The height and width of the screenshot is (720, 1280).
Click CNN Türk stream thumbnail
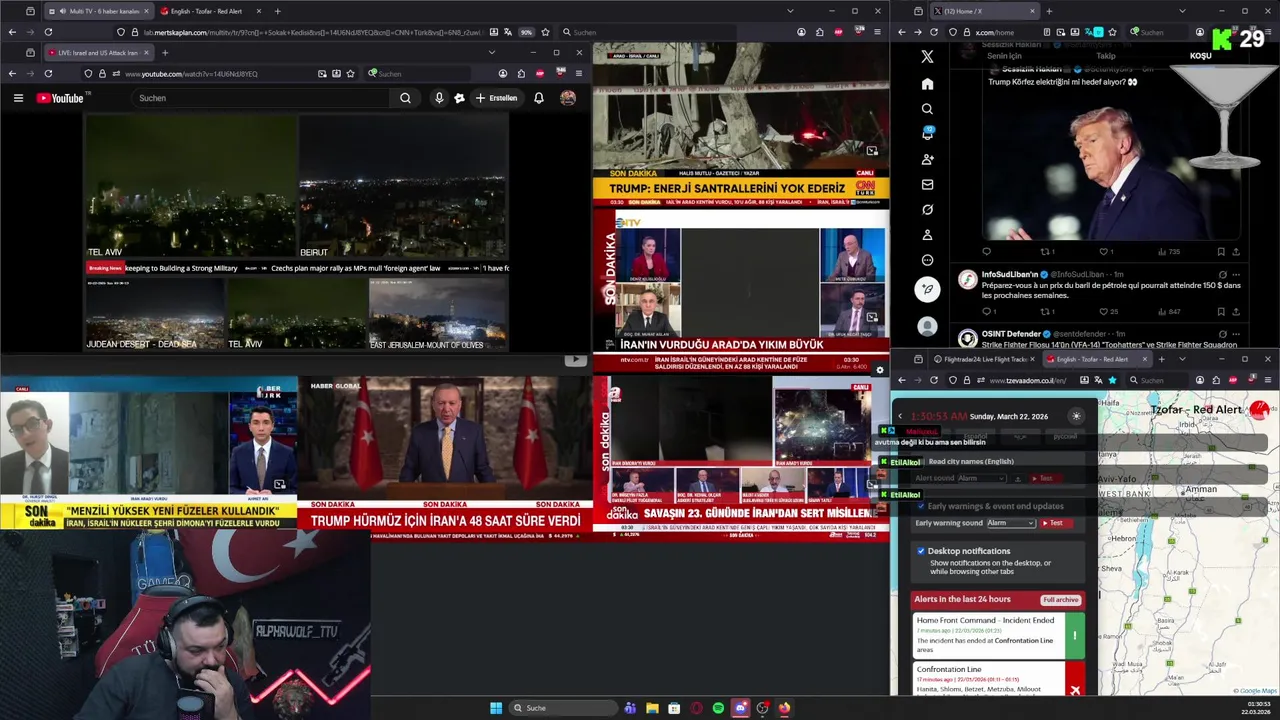tap(741, 124)
